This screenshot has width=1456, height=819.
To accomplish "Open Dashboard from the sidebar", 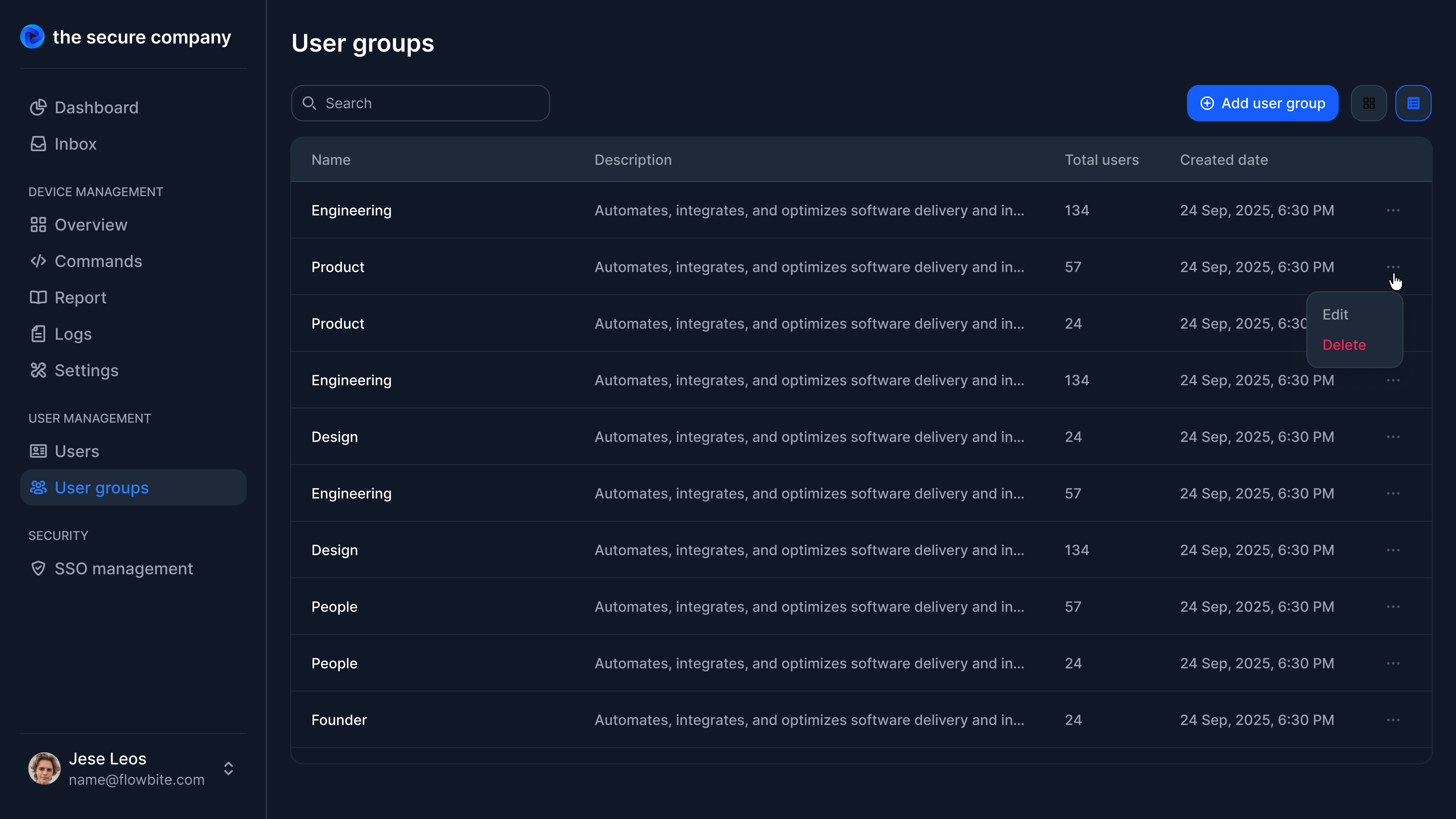I will point(96,107).
